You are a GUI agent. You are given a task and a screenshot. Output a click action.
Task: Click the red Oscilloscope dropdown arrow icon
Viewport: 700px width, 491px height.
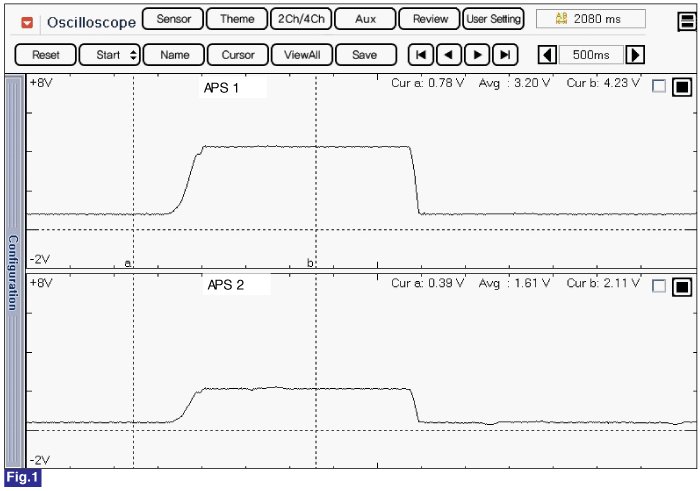[27, 21]
